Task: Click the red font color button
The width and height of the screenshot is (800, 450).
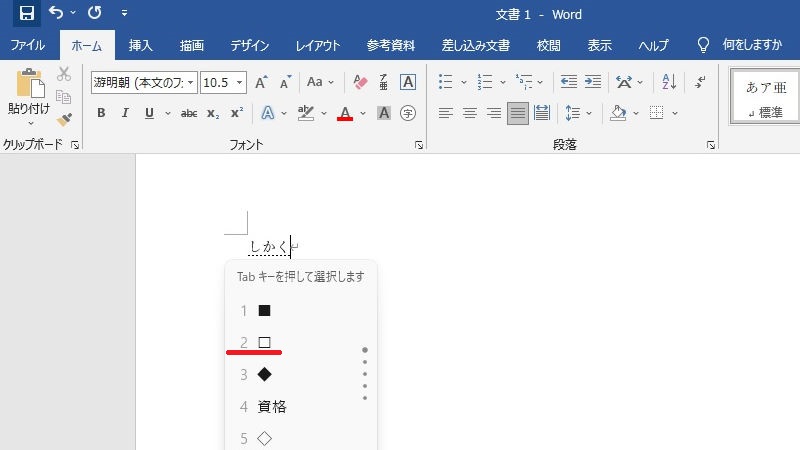Action: pos(345,113)
